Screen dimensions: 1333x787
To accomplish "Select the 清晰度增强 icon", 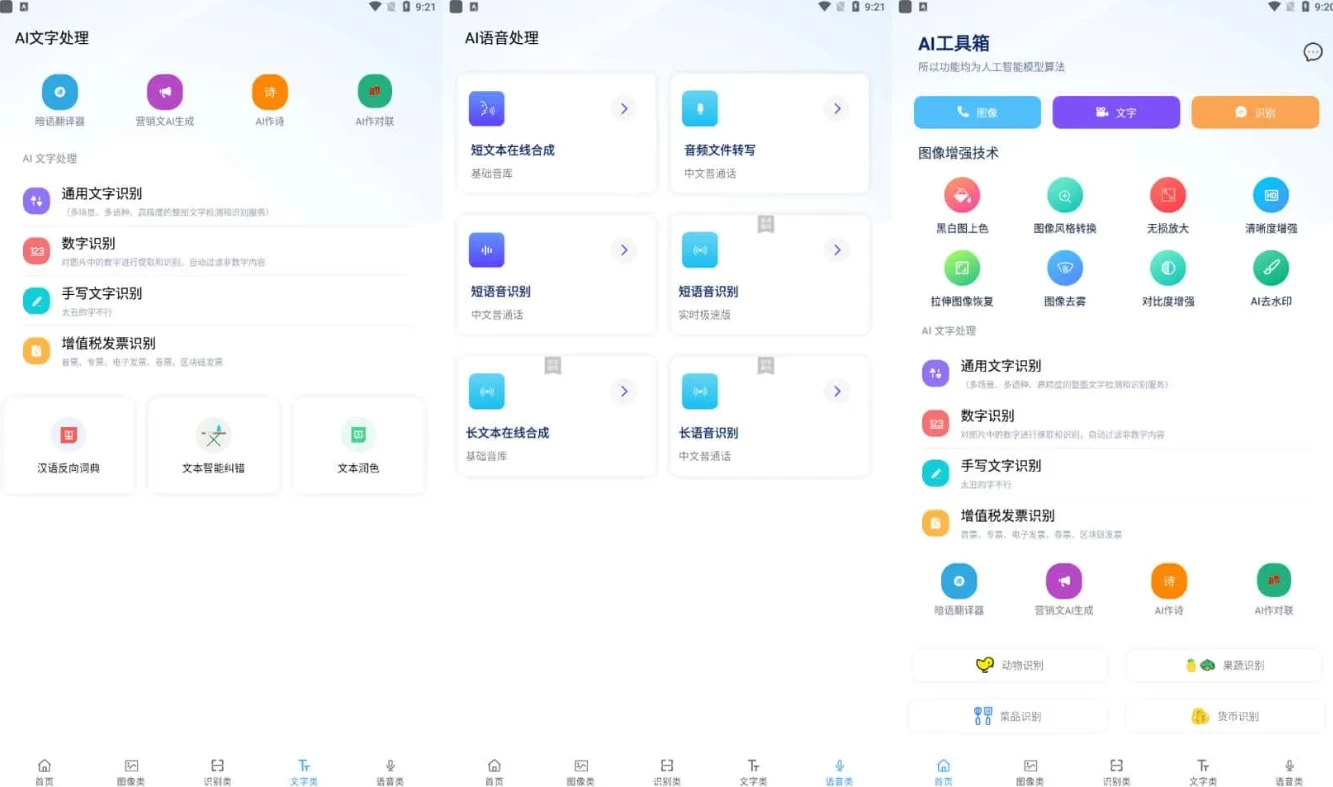I will (x=1270, y=196).
